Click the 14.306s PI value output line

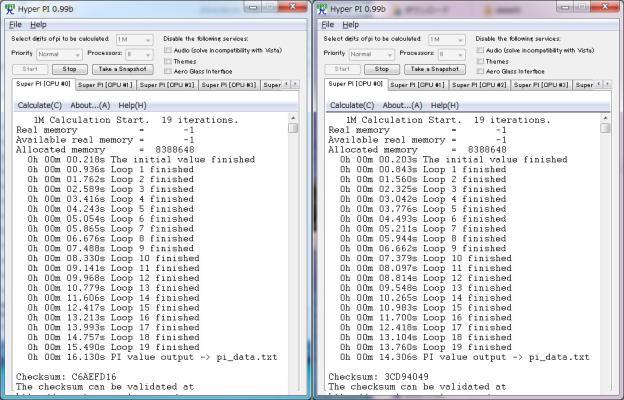tap(465, 357)
